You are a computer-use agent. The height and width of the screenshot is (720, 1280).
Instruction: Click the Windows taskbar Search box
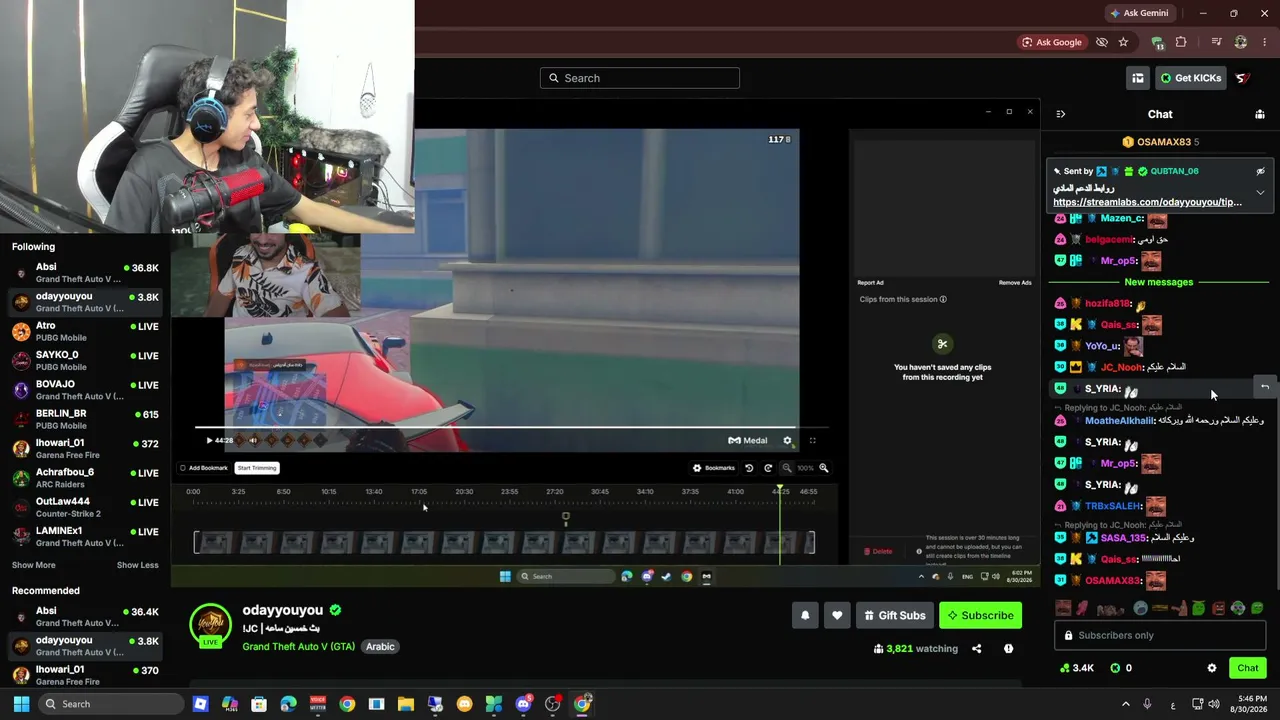[112, 704]
